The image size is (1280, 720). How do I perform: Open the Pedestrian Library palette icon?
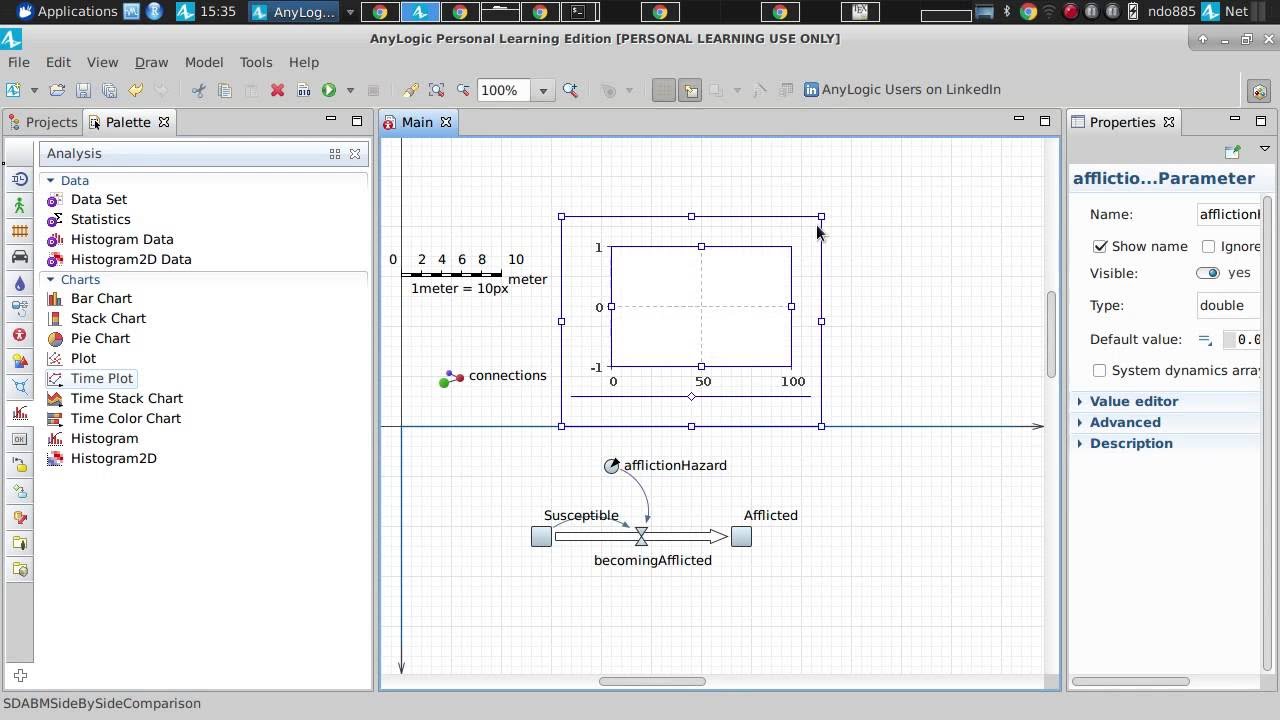tap(19, 205)
